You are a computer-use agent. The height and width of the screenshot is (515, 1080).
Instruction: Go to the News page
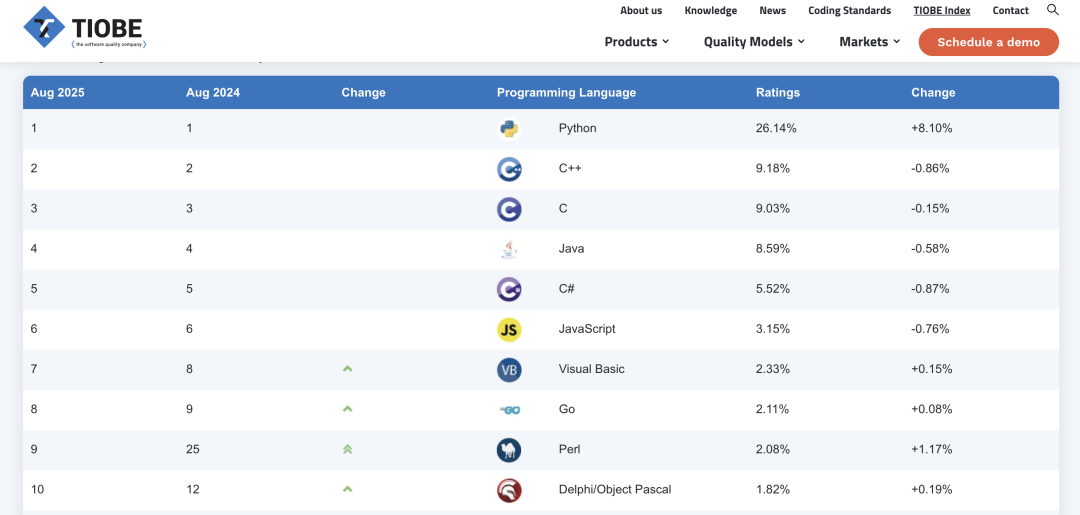773,10
